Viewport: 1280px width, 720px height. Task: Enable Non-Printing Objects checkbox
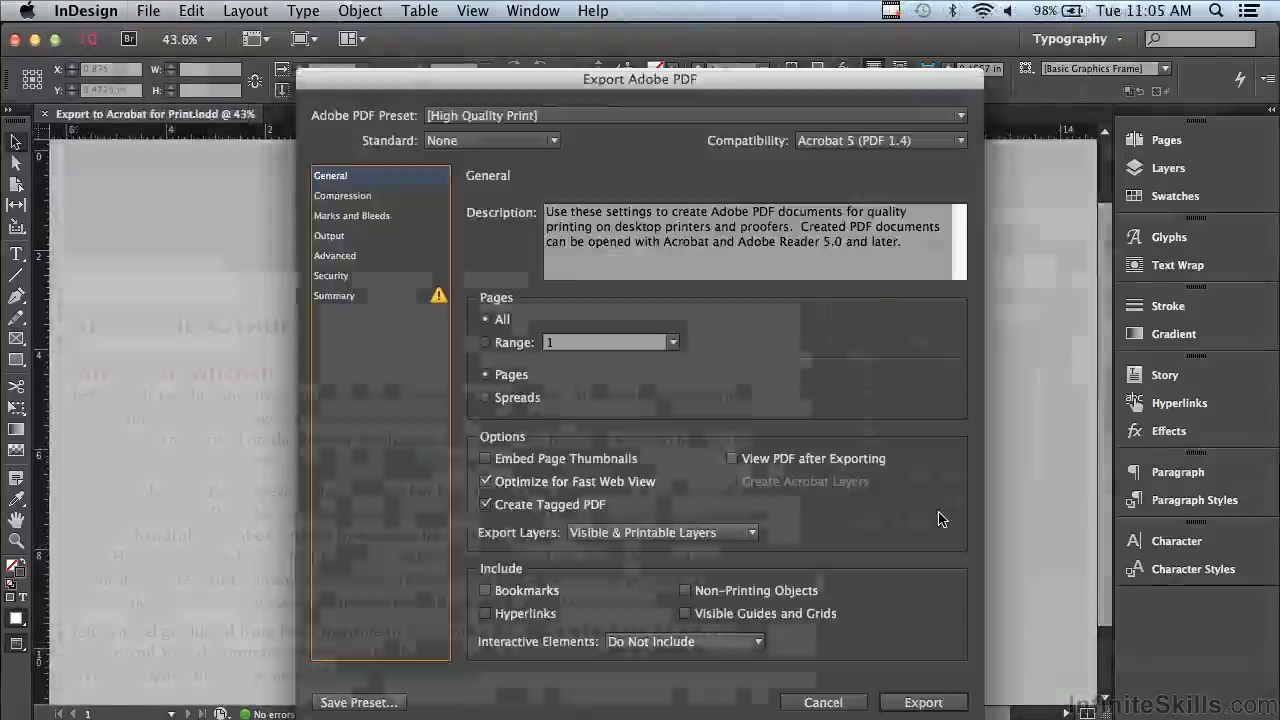point(685,590)
